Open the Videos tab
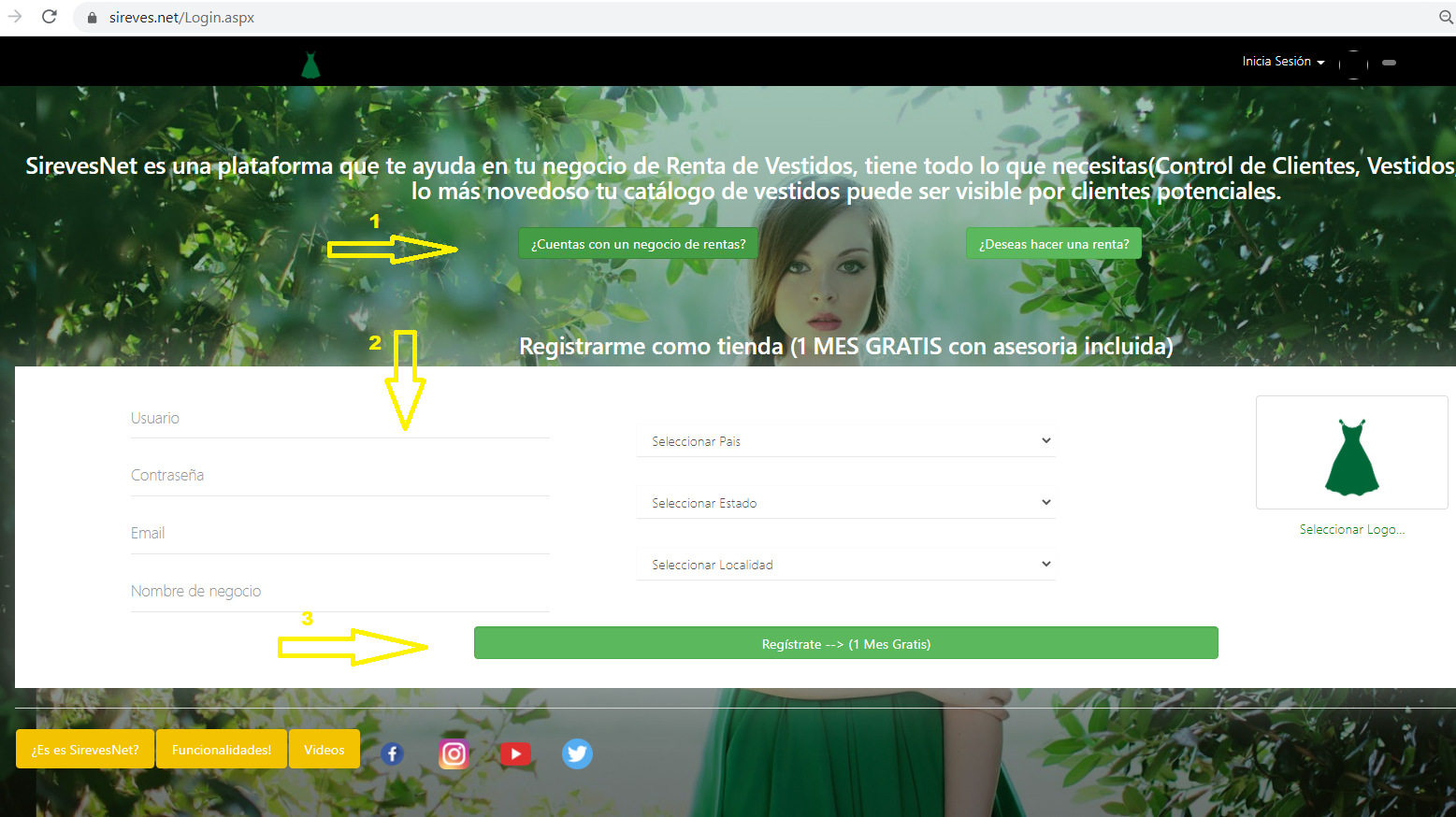This screenshot has height=817, width=1456. tap(324, 750)
